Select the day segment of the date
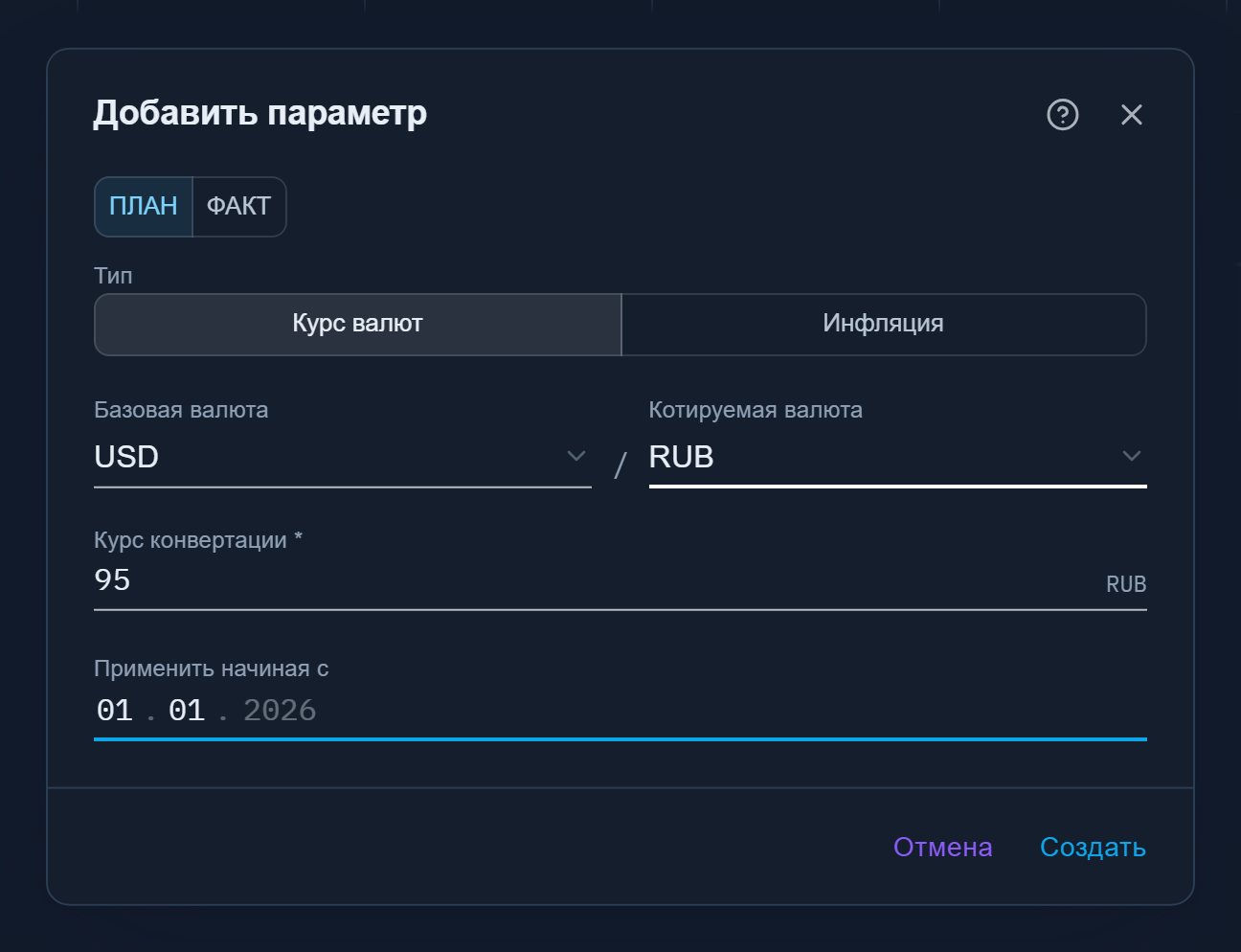 click(115, 711)
